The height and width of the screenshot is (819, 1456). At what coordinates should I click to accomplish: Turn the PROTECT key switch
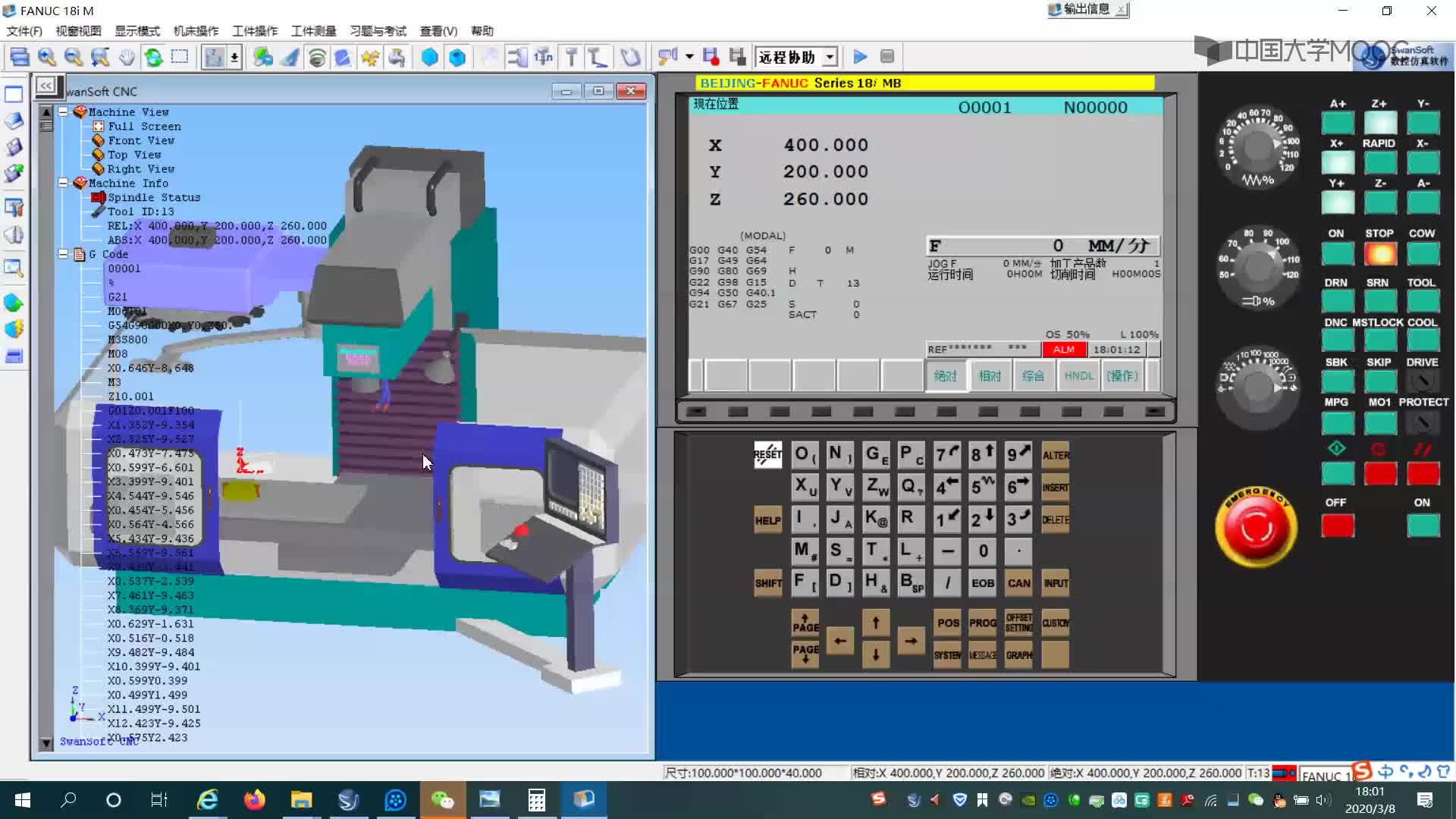tap(1423, 422)
